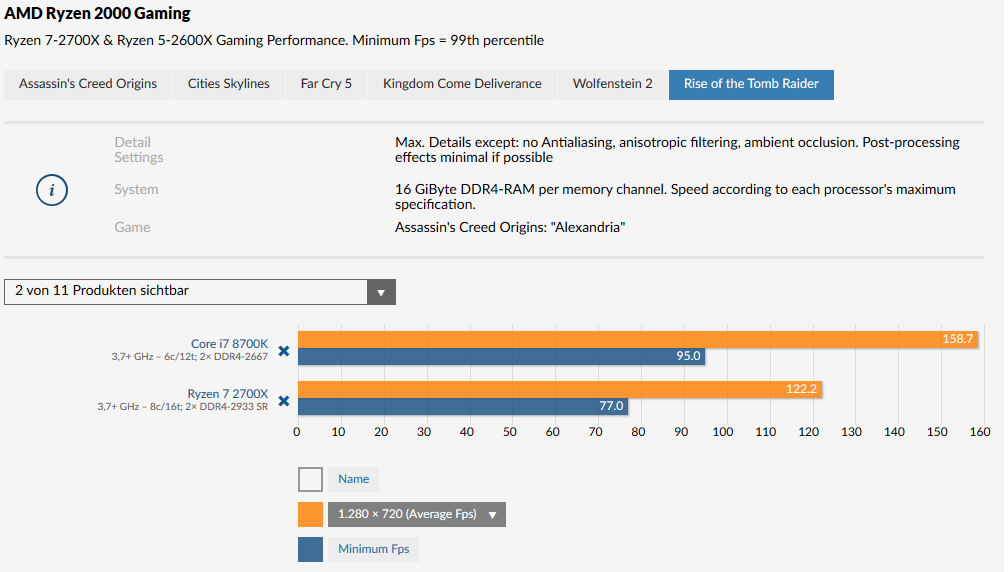The width and height of the screenshot is (1008, 572).
Task: Open the 1.280 × 720 (Average Fps) dropdown
Action: 417,514
